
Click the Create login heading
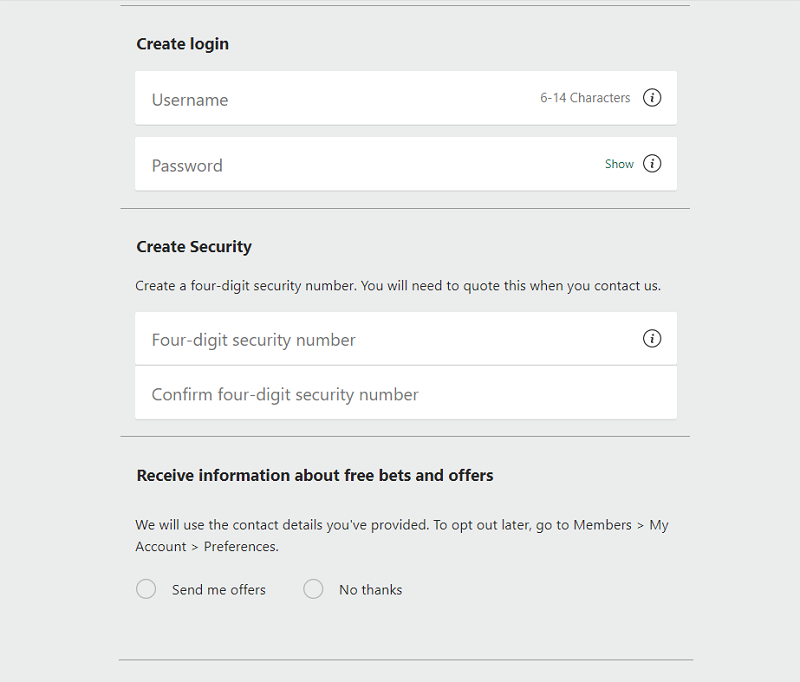[183, 44]
